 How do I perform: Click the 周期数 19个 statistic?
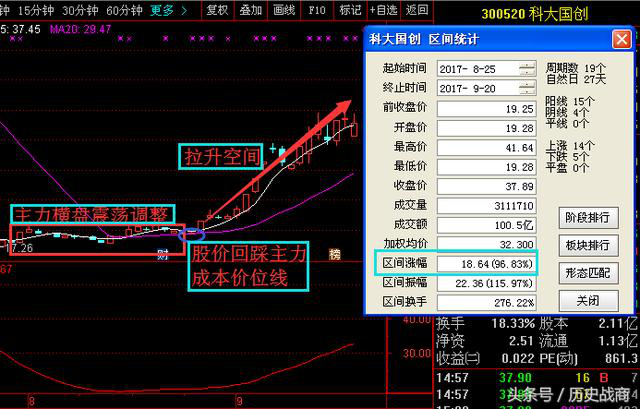click(x=576, y=68)
